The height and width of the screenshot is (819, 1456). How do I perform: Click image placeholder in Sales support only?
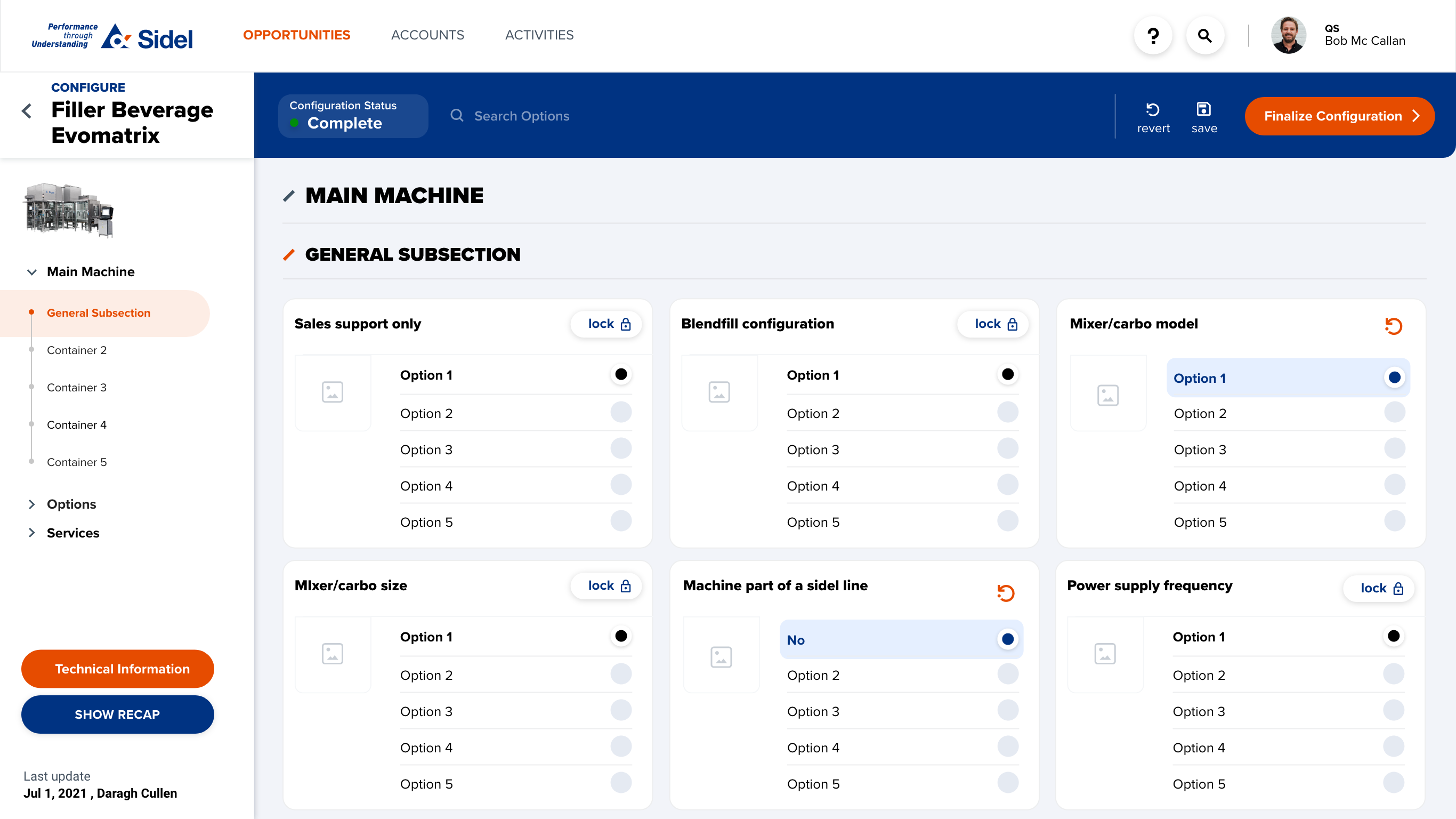click(x=333, y=392)
